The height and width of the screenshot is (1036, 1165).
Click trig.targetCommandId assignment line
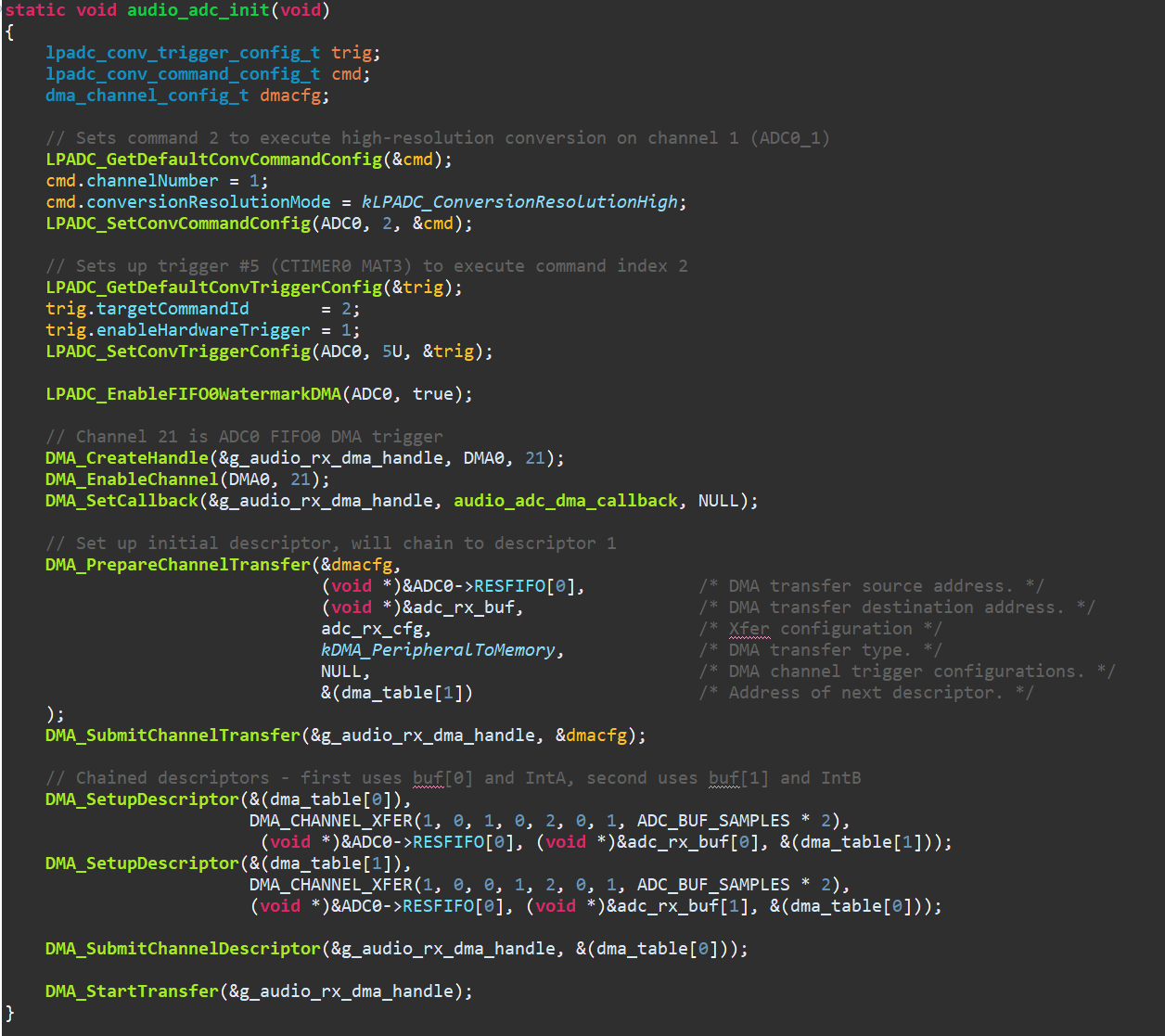203,309
